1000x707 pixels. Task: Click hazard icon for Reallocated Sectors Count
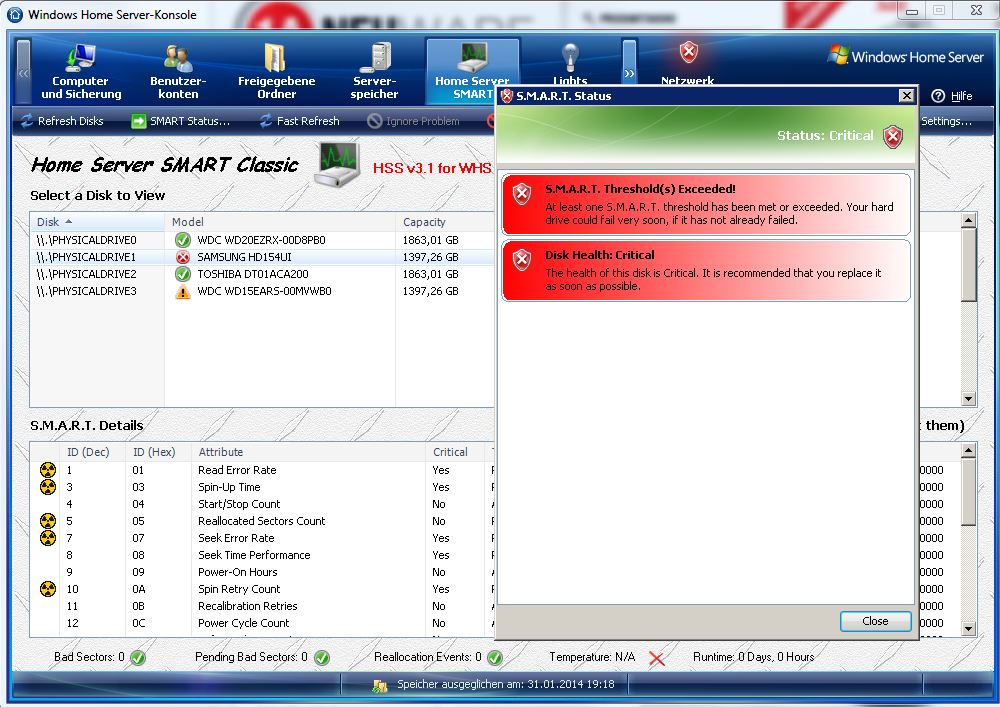tap(48, 521)
